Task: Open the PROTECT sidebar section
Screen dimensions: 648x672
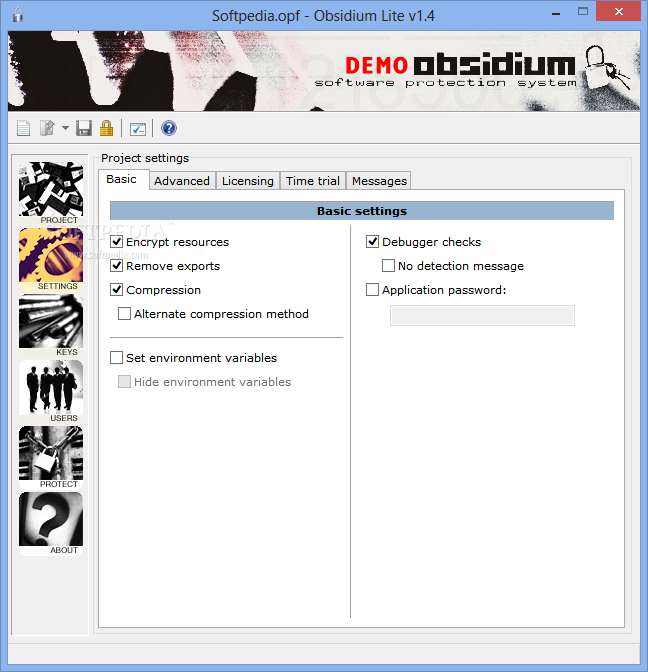Action: tap(51, 457)
